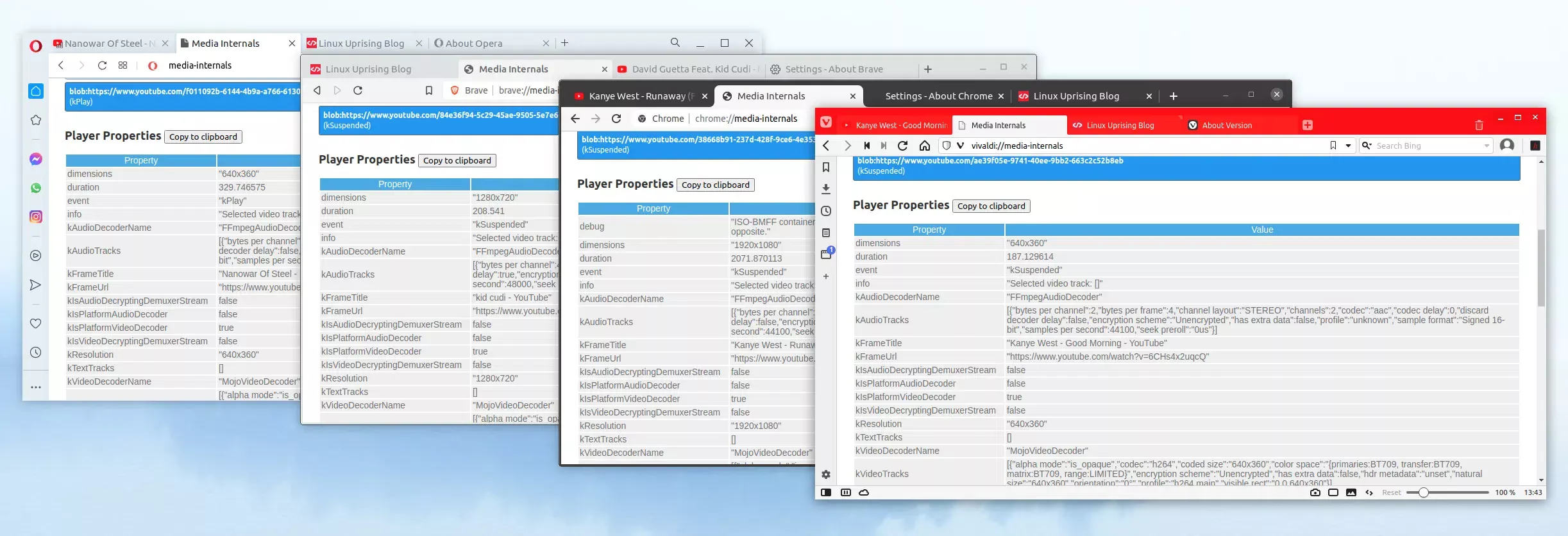Add a new tab in Vivaldi

[x=1307, y=125]
